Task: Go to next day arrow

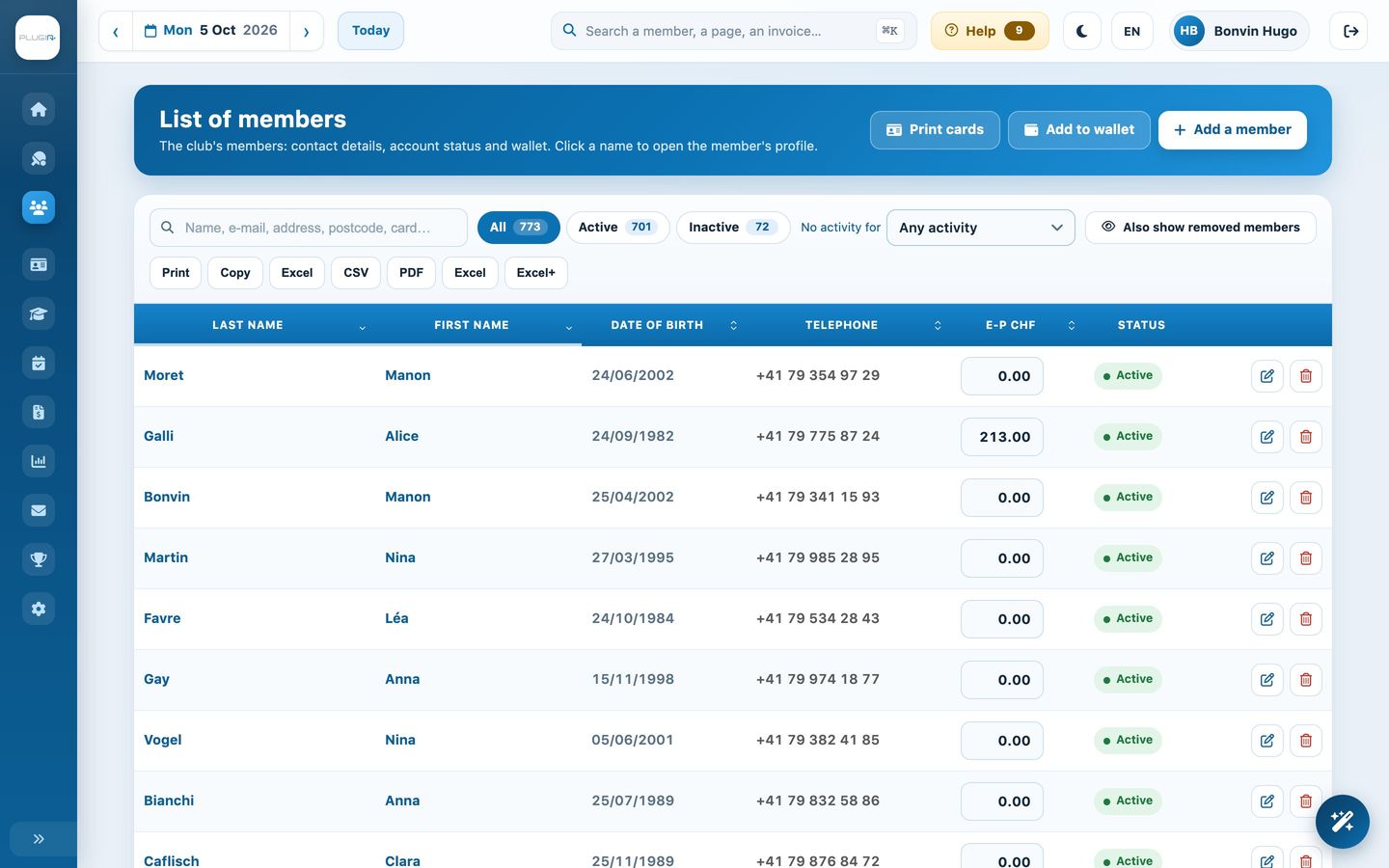Action: pyautogui.click(x=307, y=31)
